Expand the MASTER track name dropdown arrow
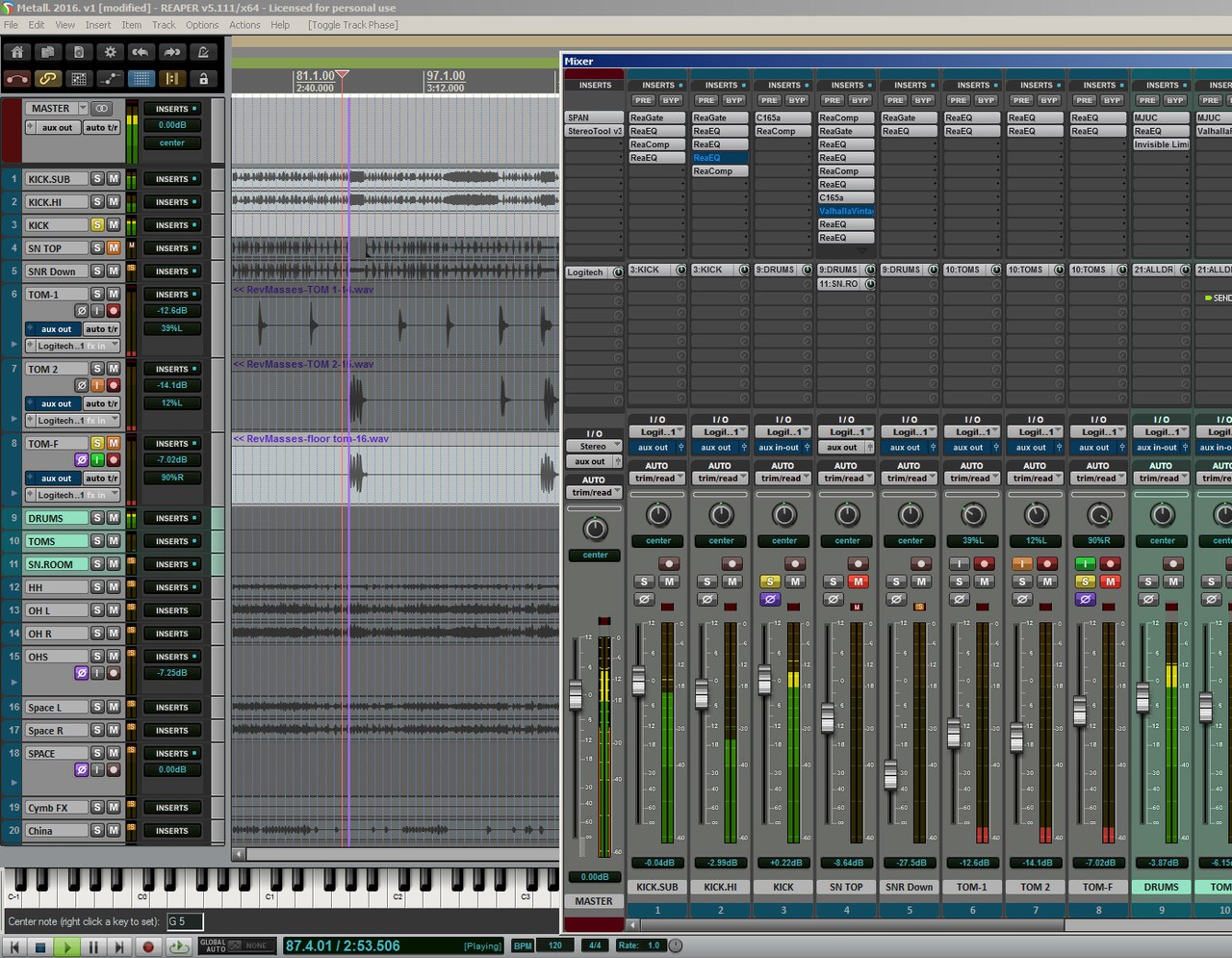The height and width of the screenshot is (958, 1232). click(x=83, y=109)
